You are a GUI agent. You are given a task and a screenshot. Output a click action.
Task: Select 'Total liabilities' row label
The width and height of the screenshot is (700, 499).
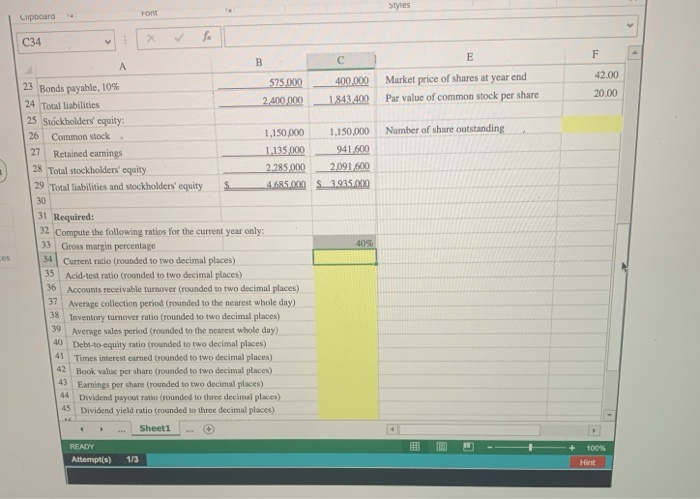point(70,105)
